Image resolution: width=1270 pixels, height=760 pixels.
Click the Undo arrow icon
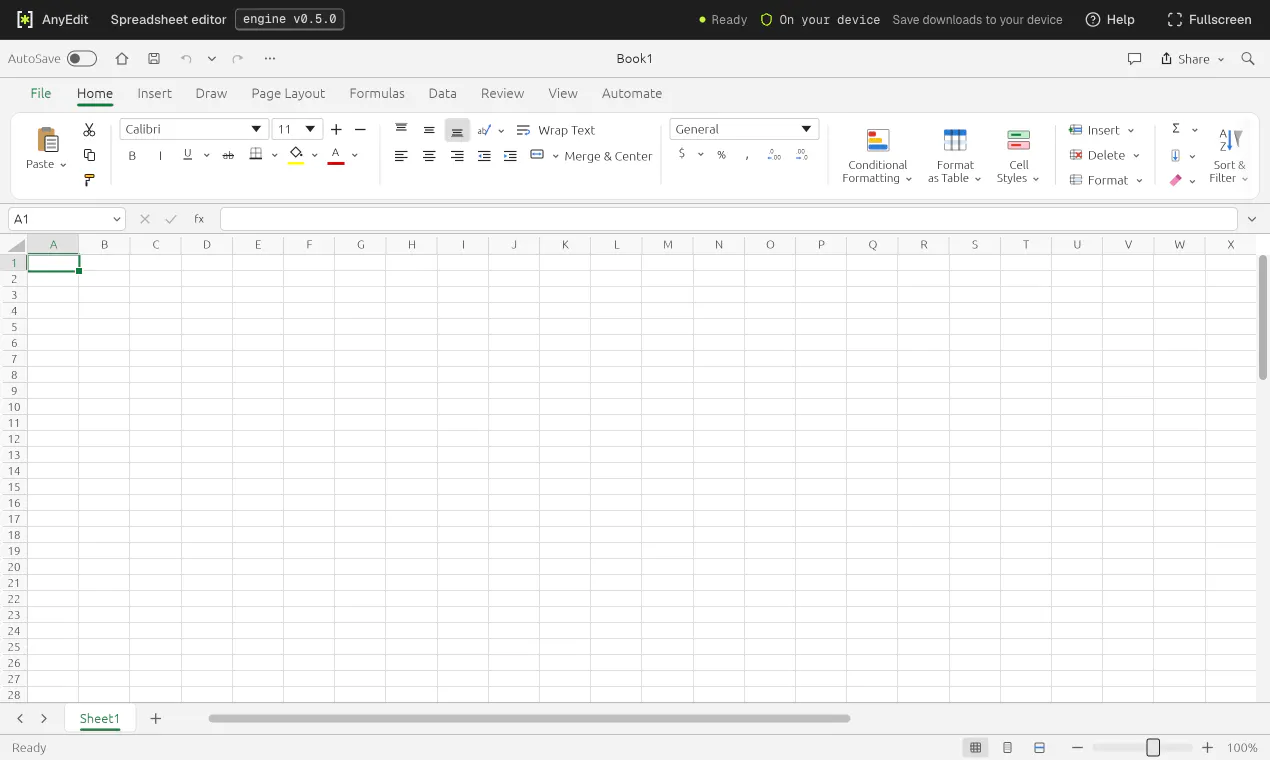[x=186, y=59]
